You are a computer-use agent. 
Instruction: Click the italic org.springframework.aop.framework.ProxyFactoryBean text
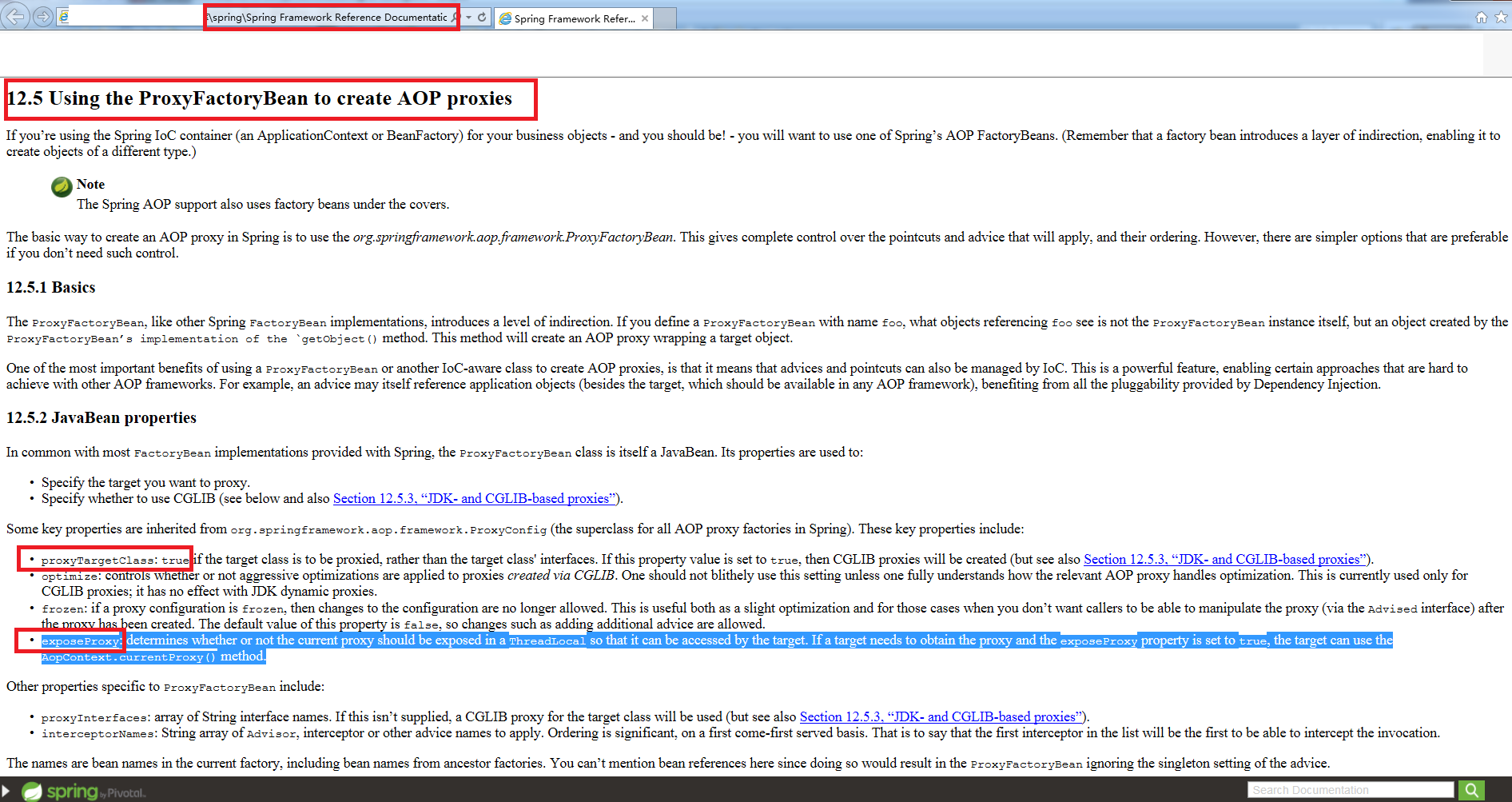513,237
